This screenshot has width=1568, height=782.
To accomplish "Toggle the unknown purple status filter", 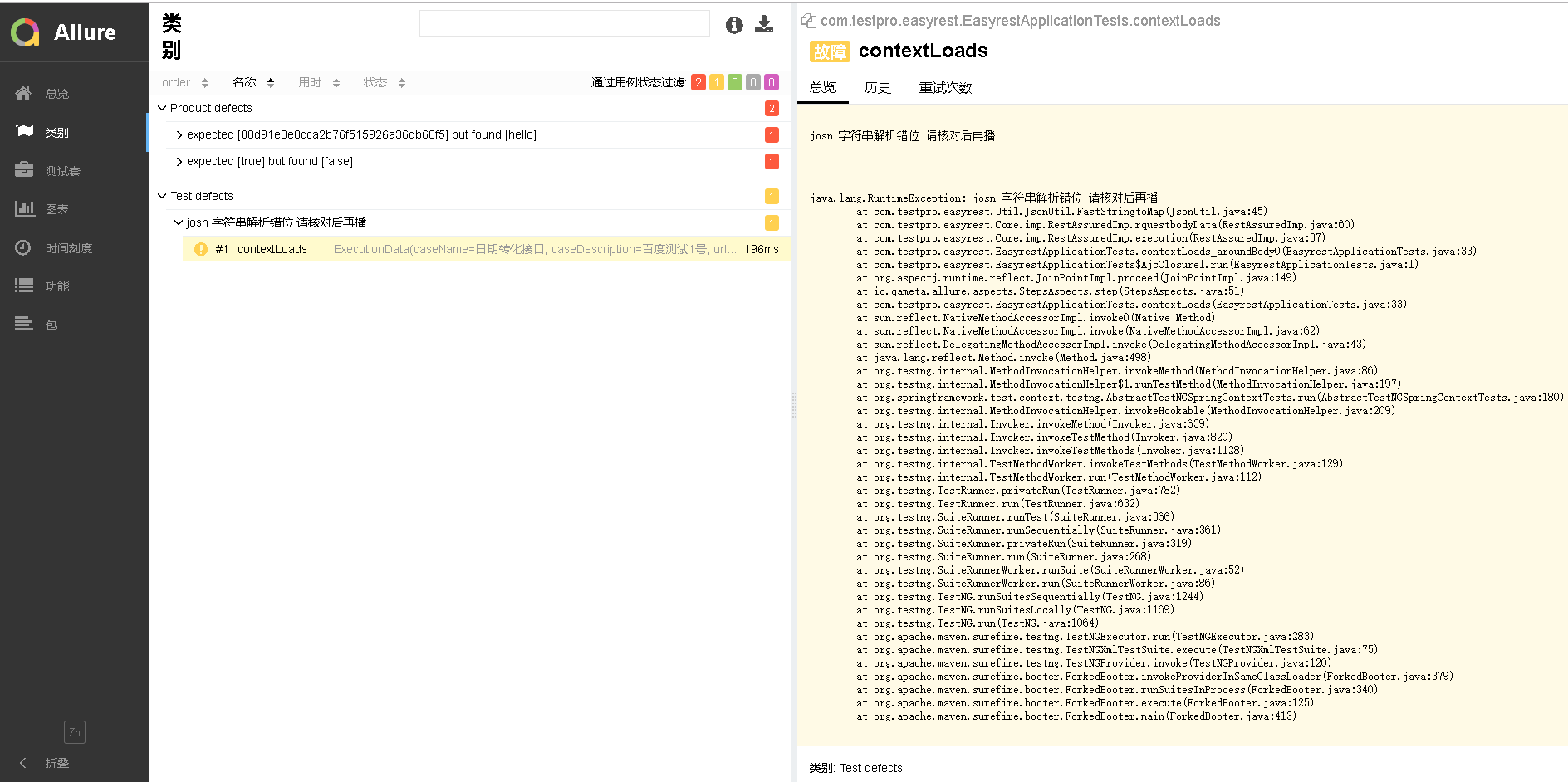I will click(x=772, y=82).
